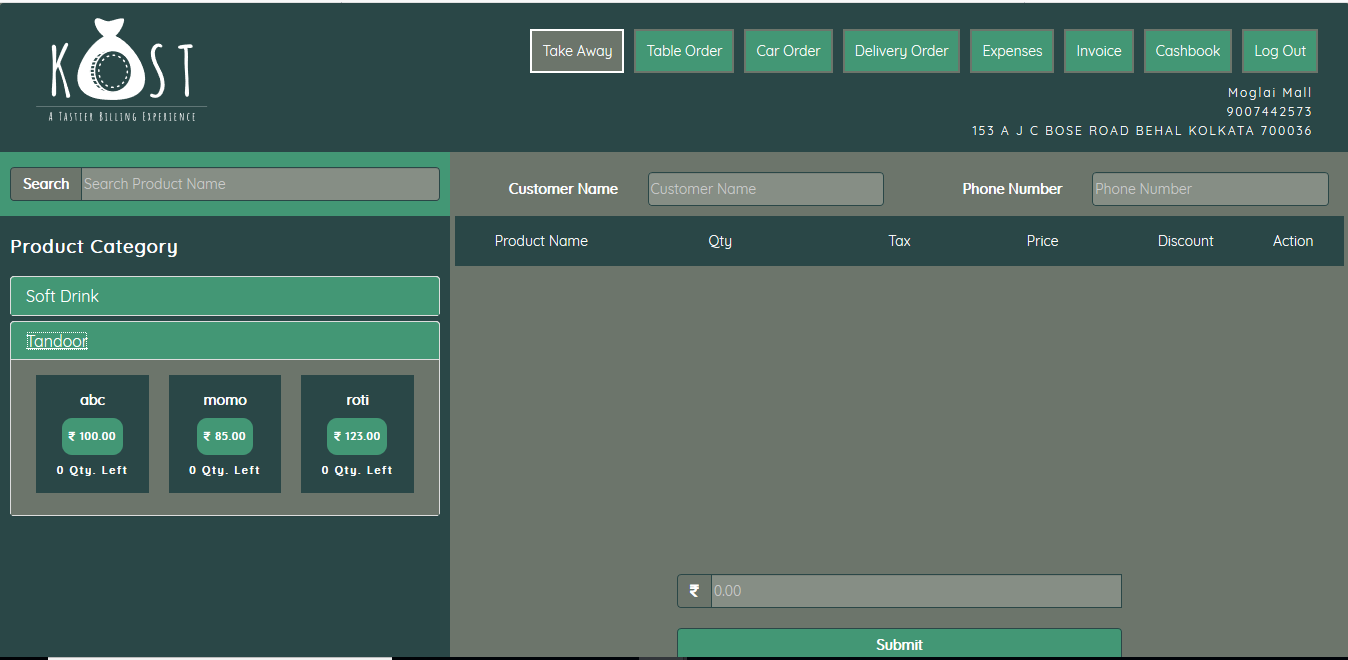The height and width of the screenshot is (660, 1348).
Task: Select the Take Away order tab
Action: pyautogui.click(x=577, y=51)
